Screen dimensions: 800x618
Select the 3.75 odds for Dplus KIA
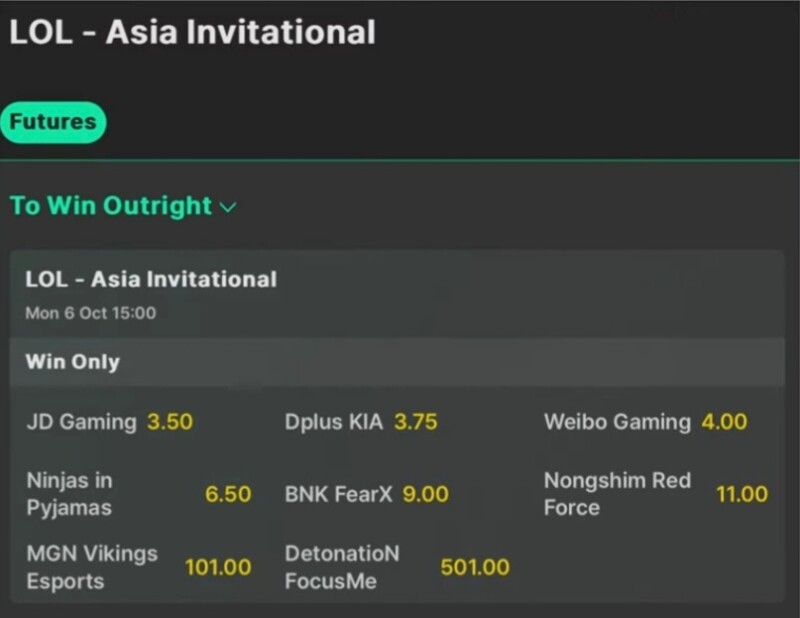(415, 421)
